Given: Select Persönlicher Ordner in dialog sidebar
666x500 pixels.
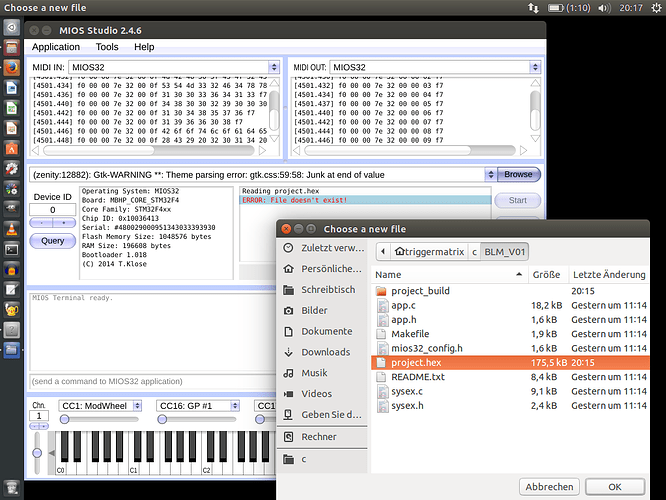Looking at the screenshot, I should 324,269.
